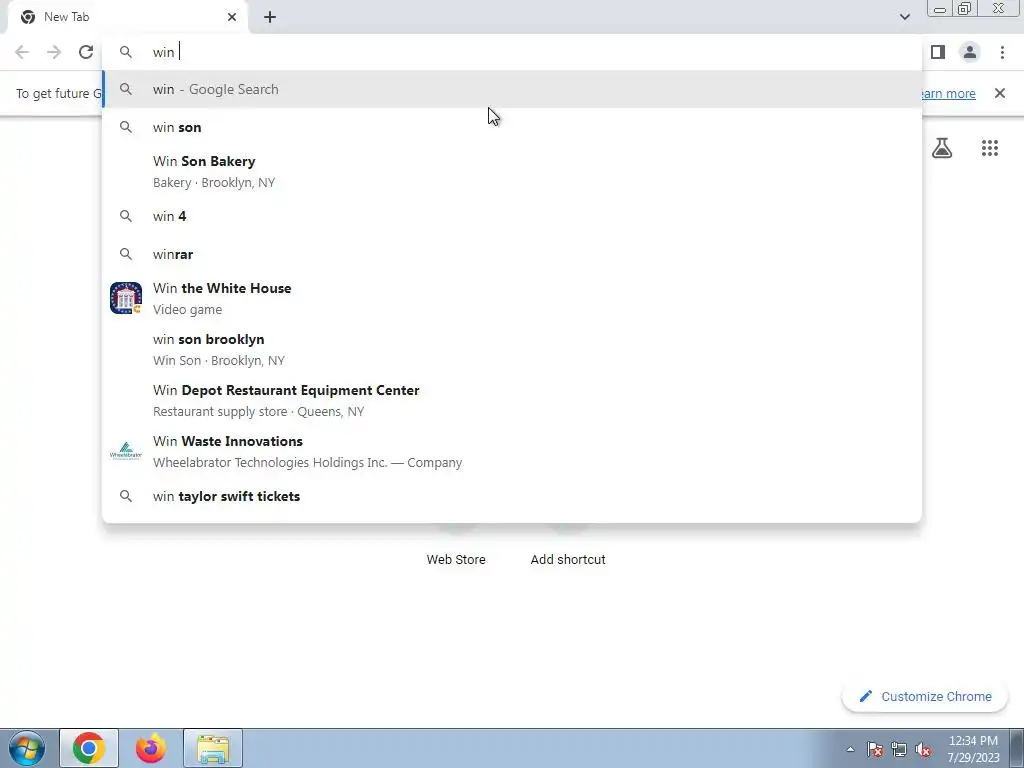Click the search icon beside 'winrar'
This screenshot has width=1024, height=768.
coord(126,254)
